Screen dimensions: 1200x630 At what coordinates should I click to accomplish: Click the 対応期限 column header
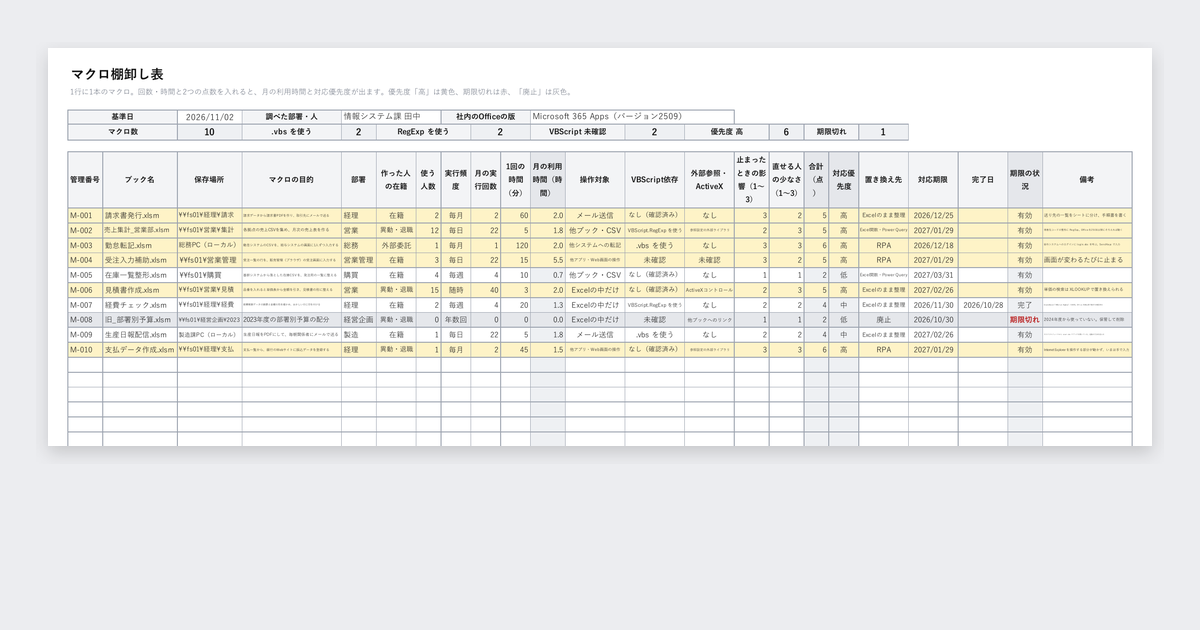[x=933, y=180]
